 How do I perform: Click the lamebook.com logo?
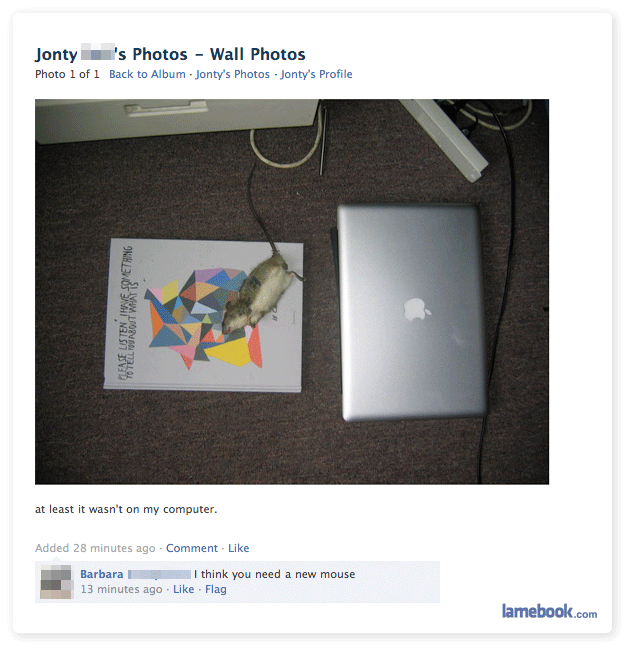tap(549, 612)
